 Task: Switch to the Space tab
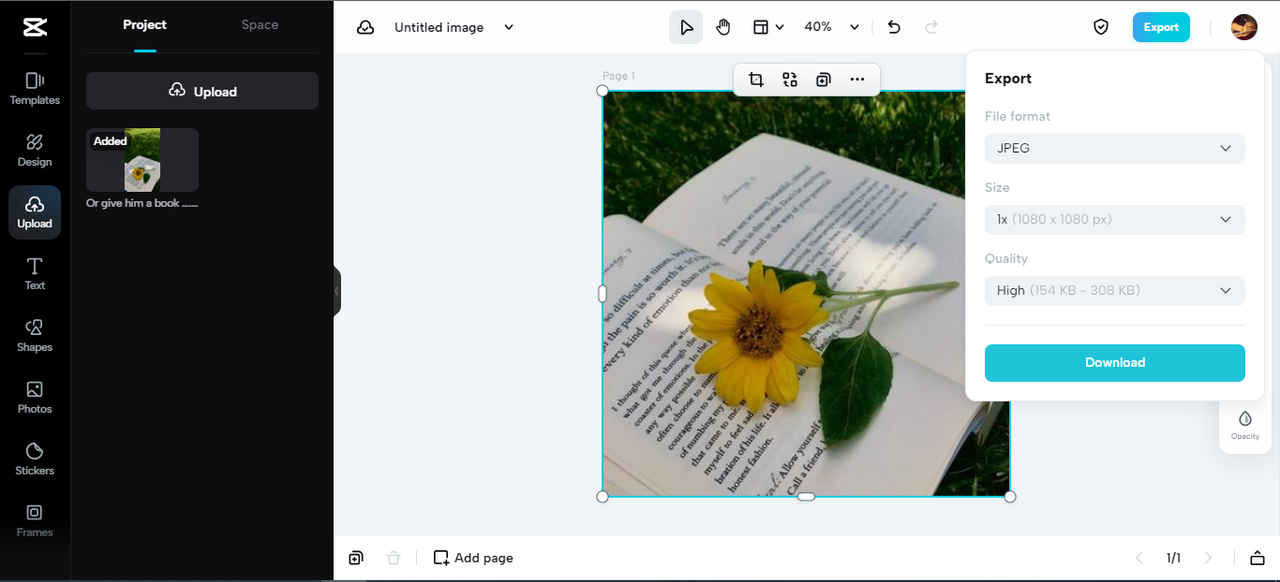coord(260,25)
